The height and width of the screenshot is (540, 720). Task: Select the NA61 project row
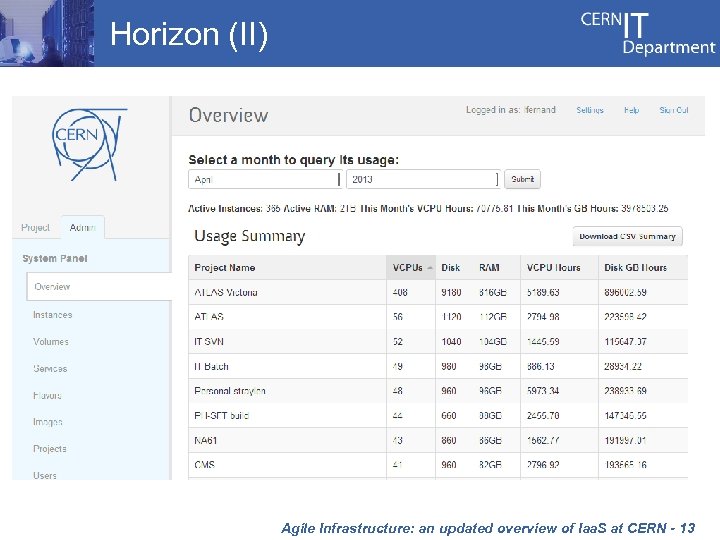438,440
